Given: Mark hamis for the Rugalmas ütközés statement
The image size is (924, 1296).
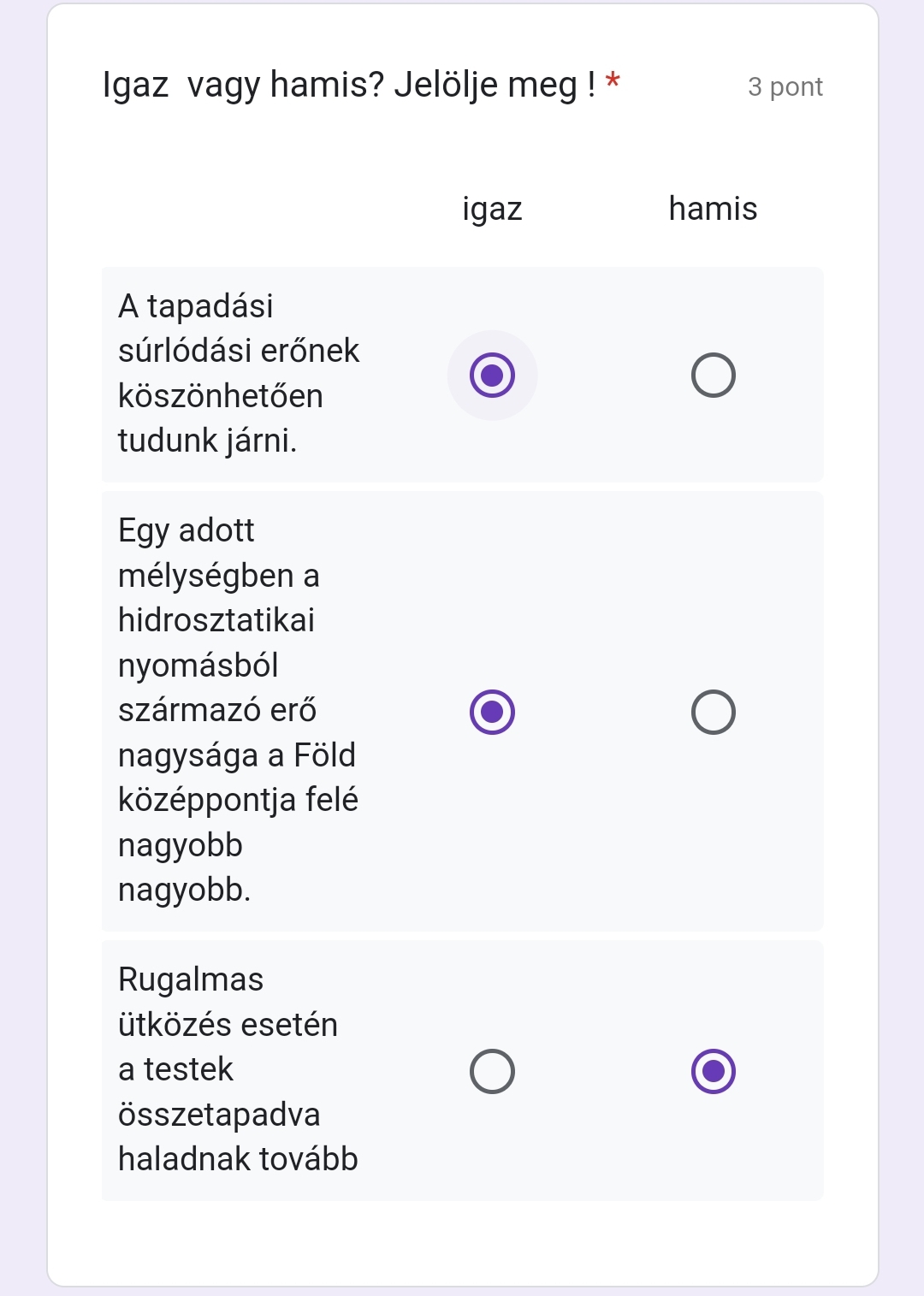Looking at the screenshot, I should pos(714,1071).
